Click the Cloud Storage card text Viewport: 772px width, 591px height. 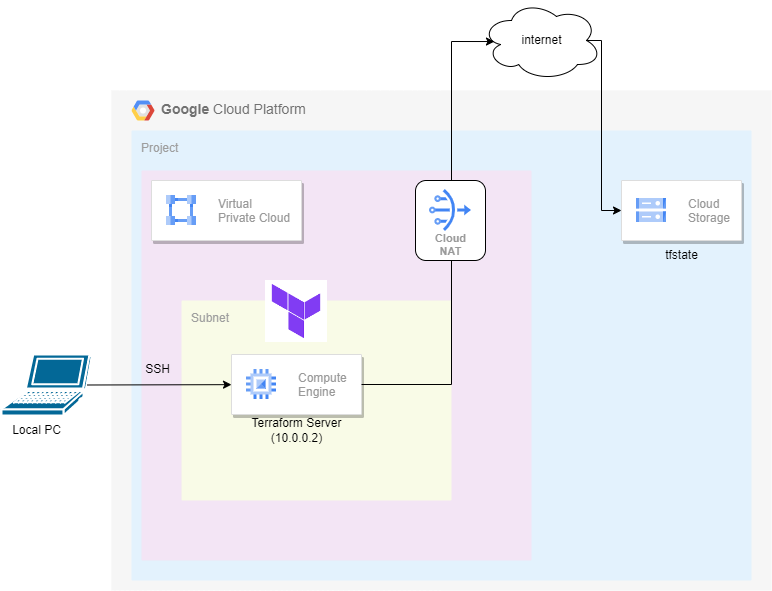(708, 211)
